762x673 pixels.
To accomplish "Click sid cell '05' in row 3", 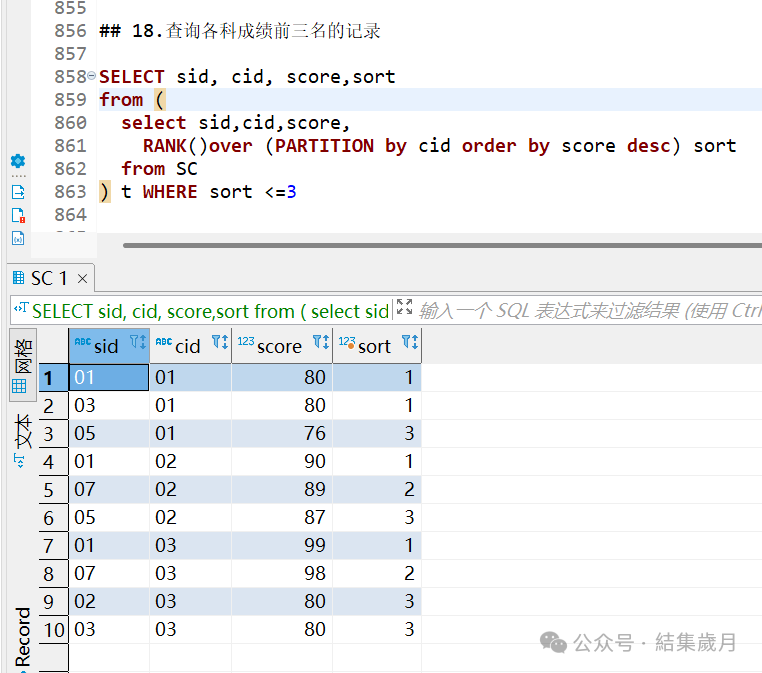I will point(109,433).
